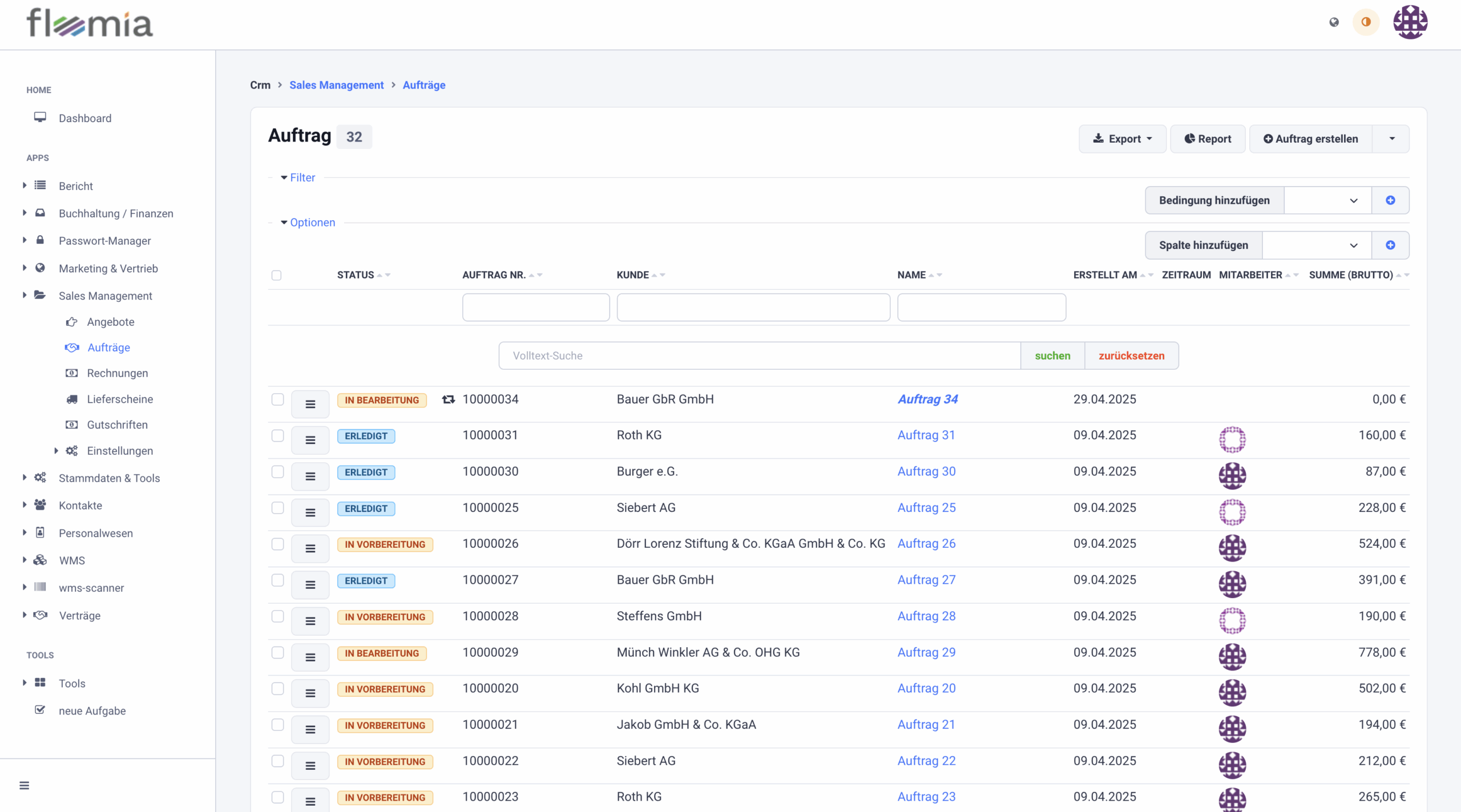Image resolution: width=1461 pixels, height=812 pixels.
Task: Open the Auftrag 26 link
Action: coord(926,544)
